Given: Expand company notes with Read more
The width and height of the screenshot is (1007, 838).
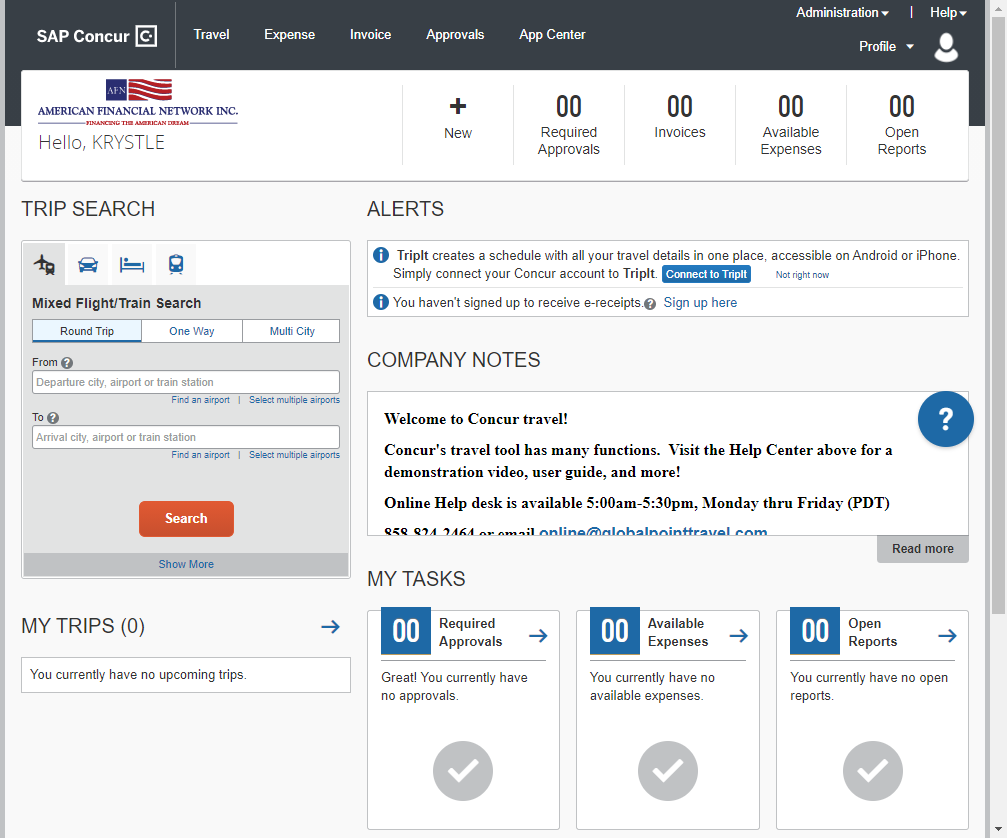Looking at the screenshot, I should click(922, 549).
